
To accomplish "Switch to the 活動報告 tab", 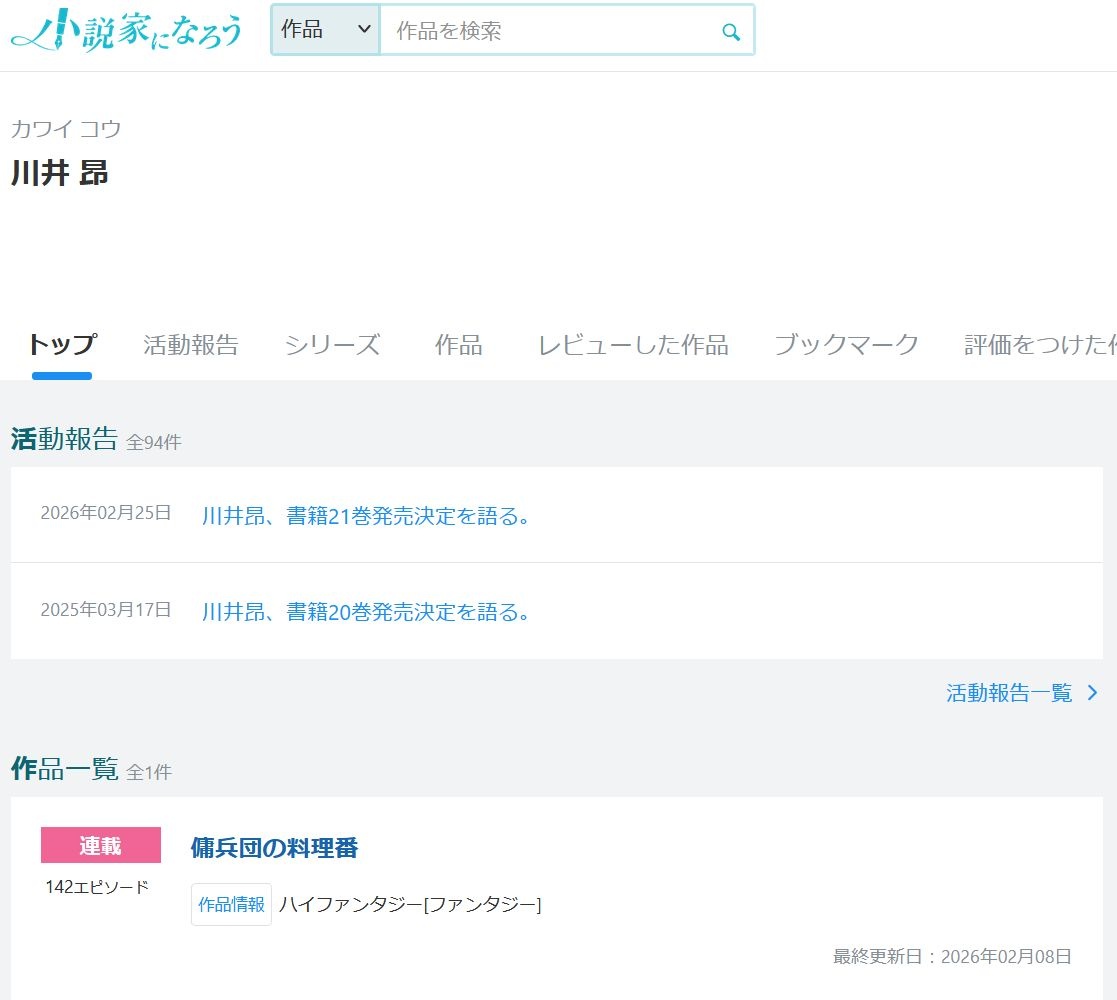I will coord(191,345).
